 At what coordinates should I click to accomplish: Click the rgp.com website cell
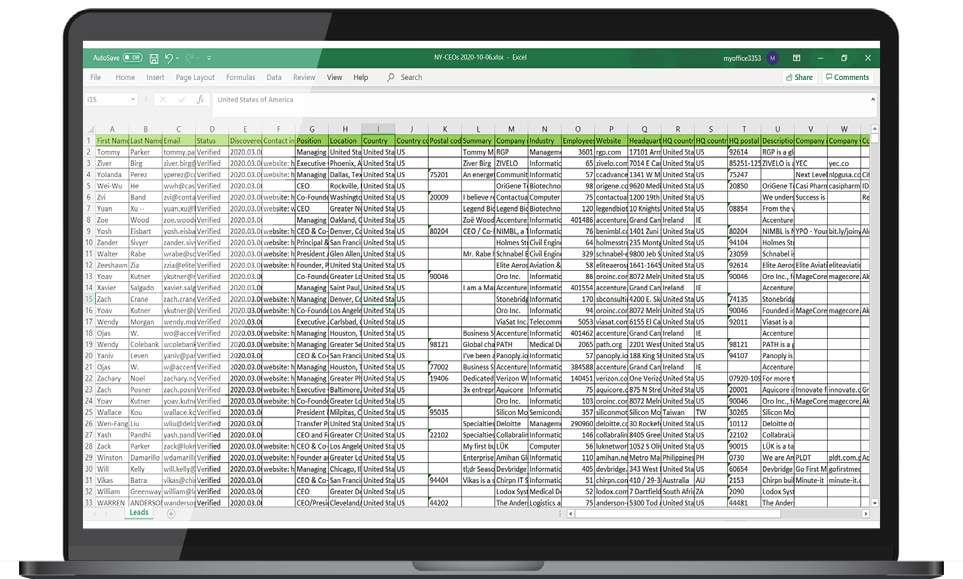point(611,152)
